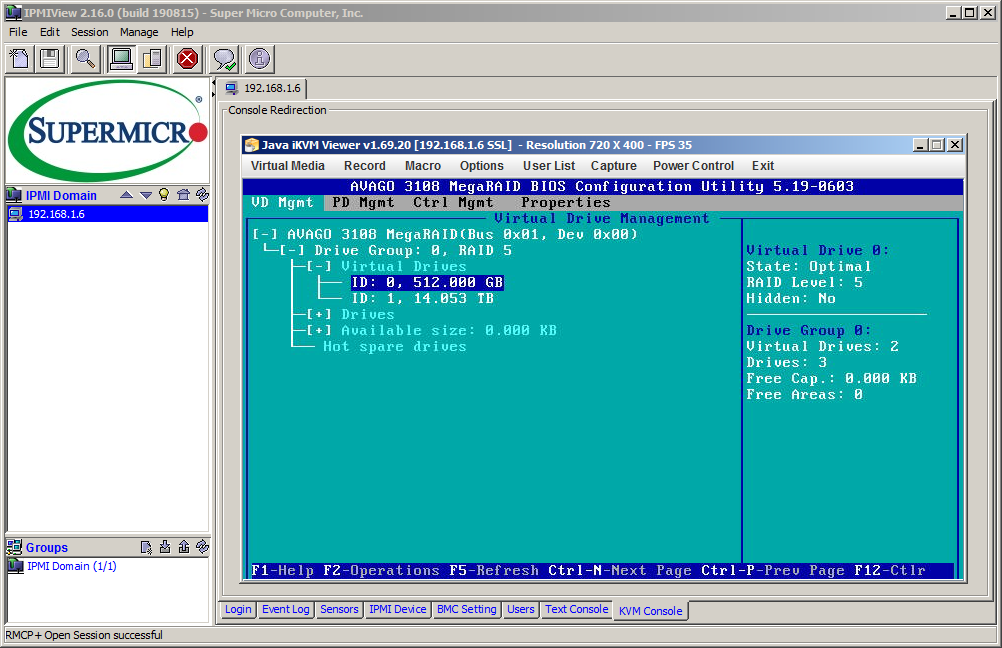1002x648 pixels.
Task: Expand the Available size tree node
Action: [319, 331]
